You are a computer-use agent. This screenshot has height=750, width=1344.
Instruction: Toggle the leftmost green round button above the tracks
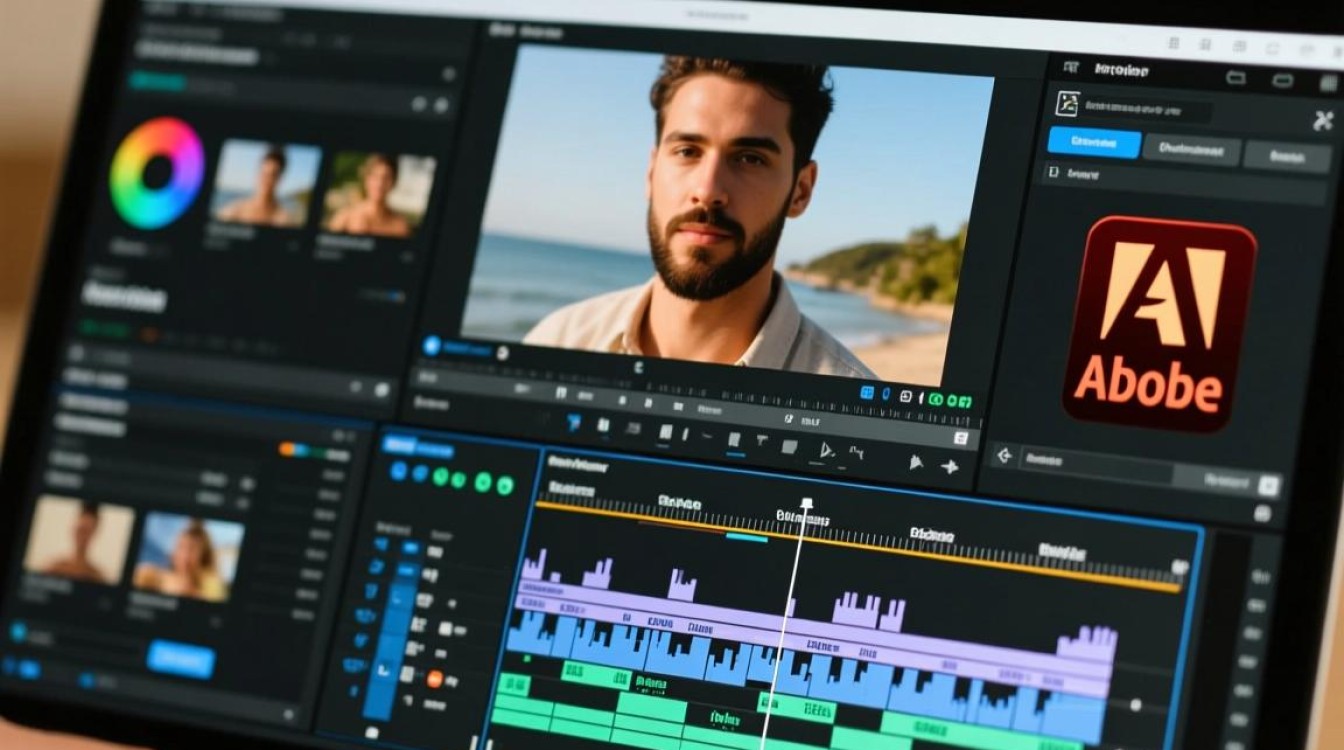click(x=441, y=477)
